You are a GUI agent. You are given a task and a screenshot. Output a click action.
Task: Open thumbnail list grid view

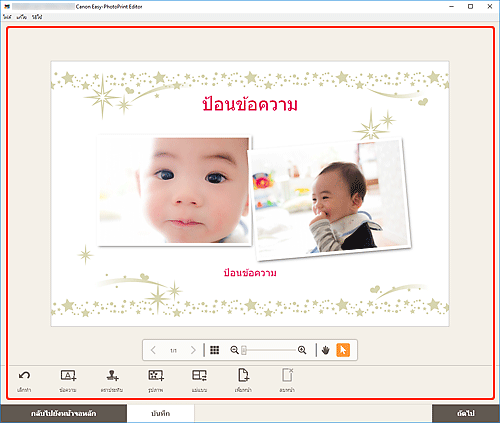point(215,350)
